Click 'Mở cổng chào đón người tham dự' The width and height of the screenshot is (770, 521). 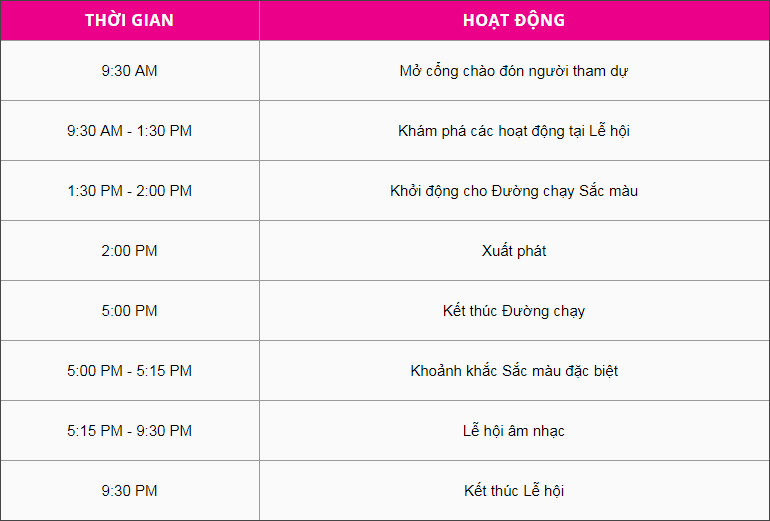[514, 71]
